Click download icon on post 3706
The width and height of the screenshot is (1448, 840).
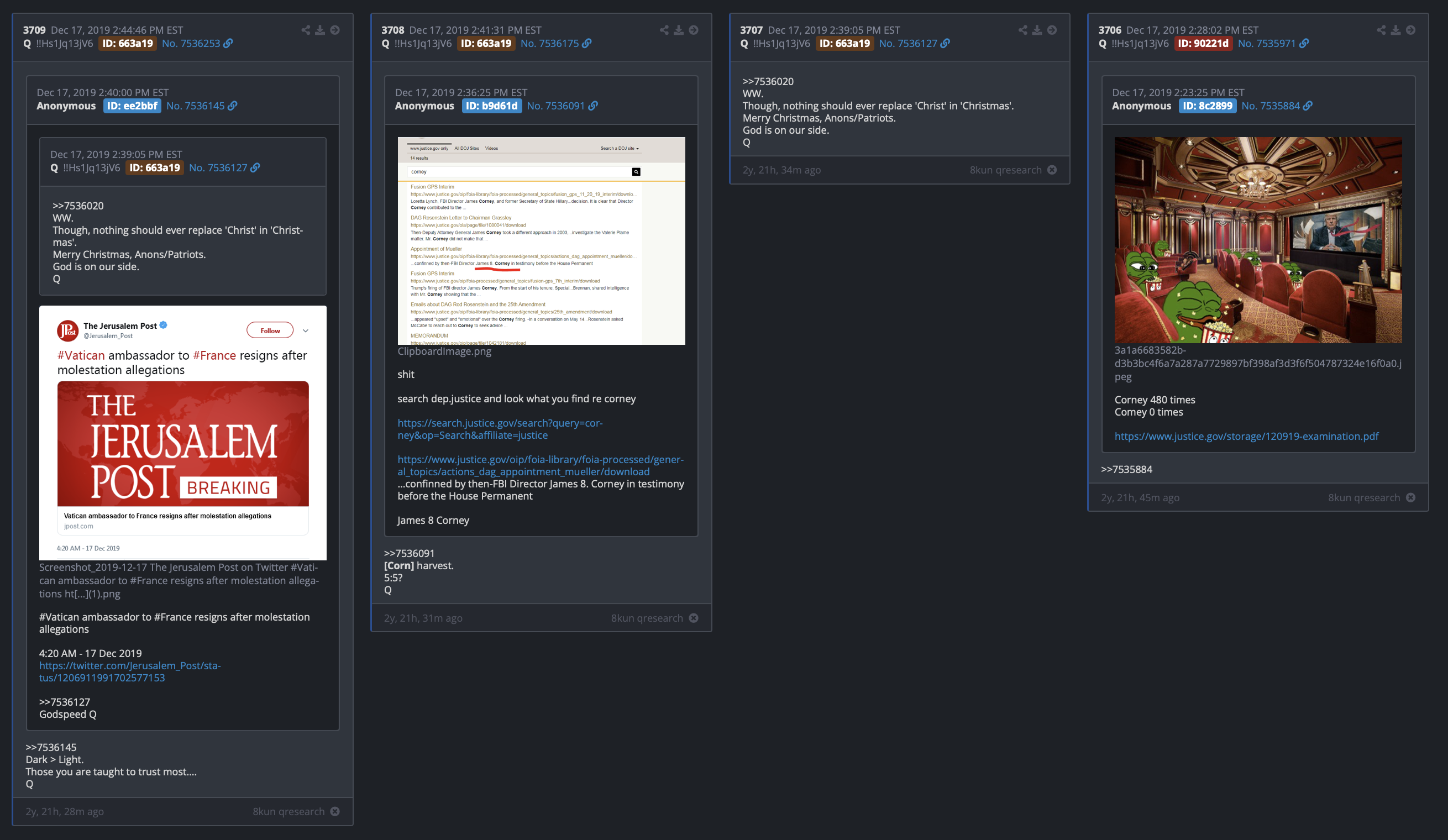point(1395,30)
